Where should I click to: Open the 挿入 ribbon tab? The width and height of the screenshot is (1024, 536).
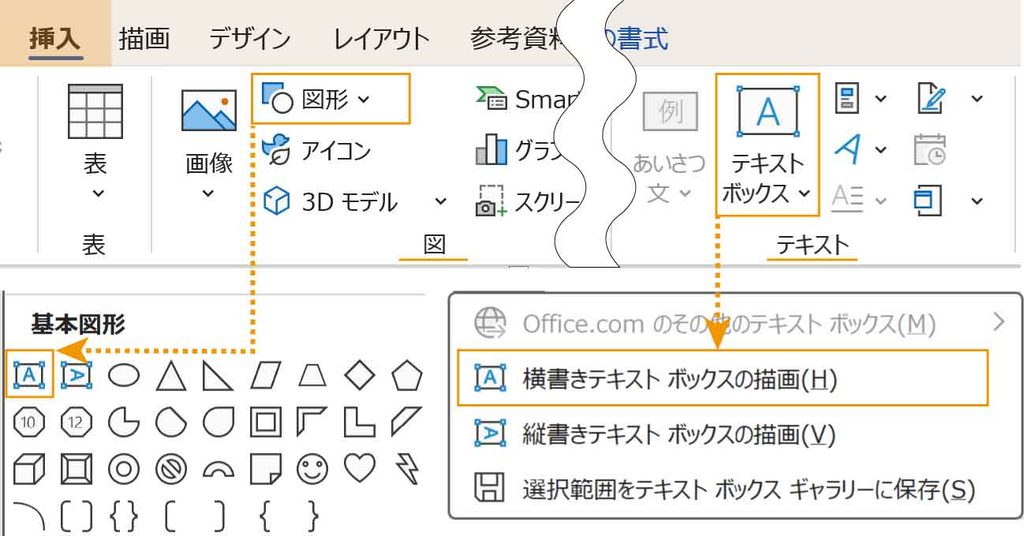(x=55, y=37)
